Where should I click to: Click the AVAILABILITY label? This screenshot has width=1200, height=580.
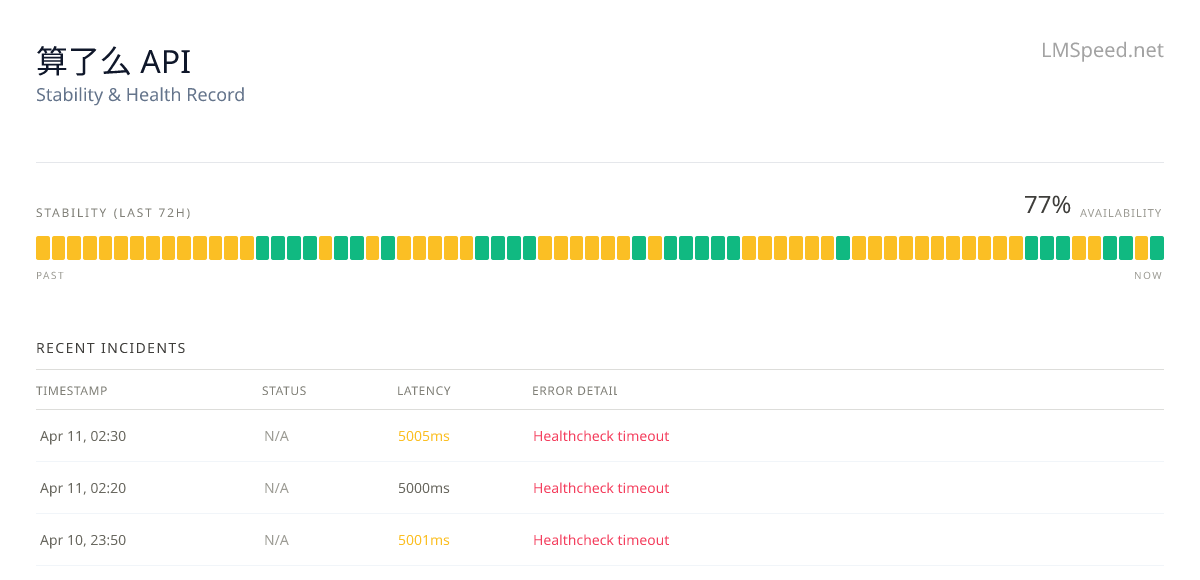pyautogui.click(x=1121, y=213)
